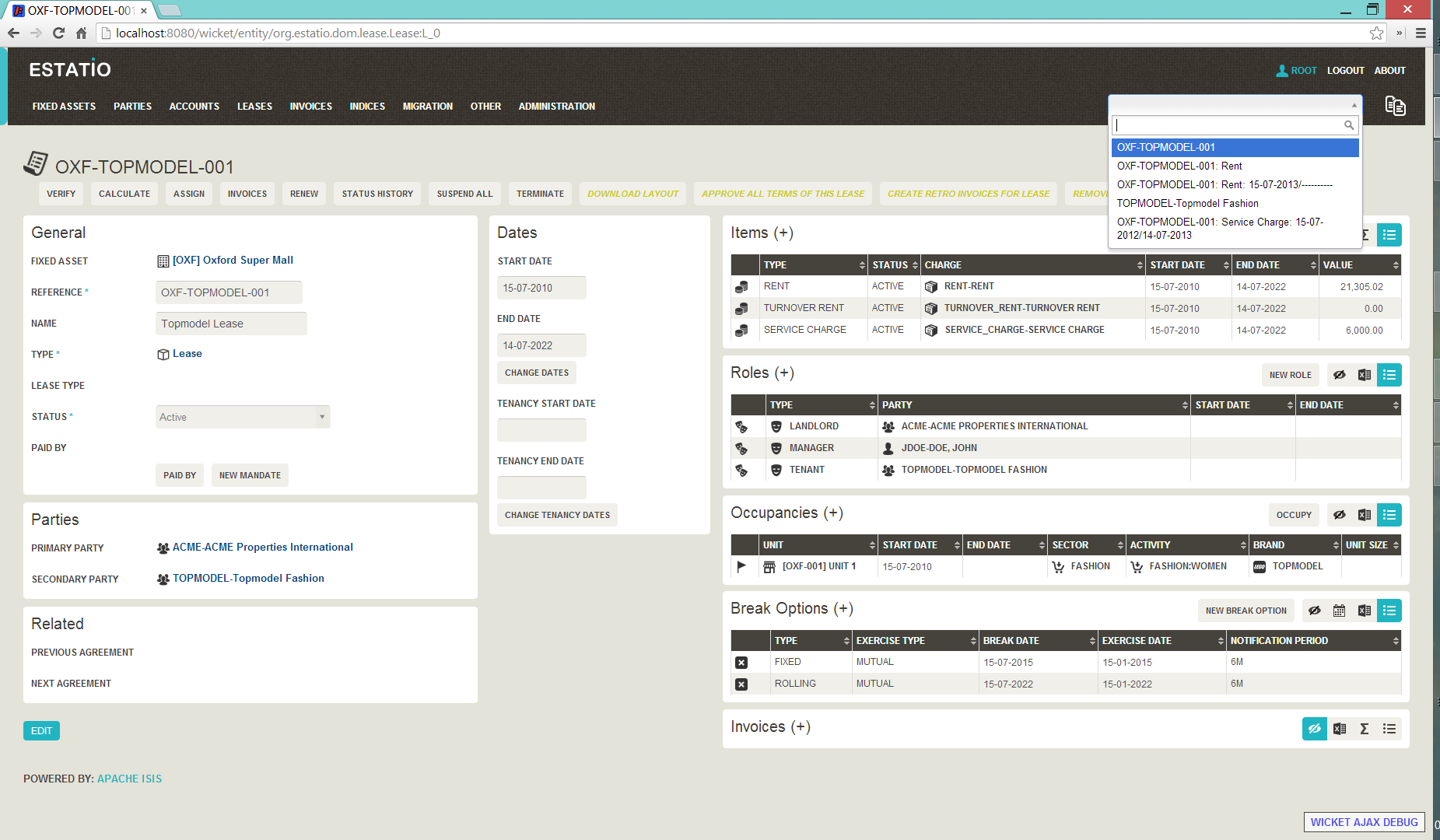The width and height of the screenshot is (1440, 840).
Task: Click the summary sigma icon in Invoices
Action: pyautogui.click(x=1364, y=729)
